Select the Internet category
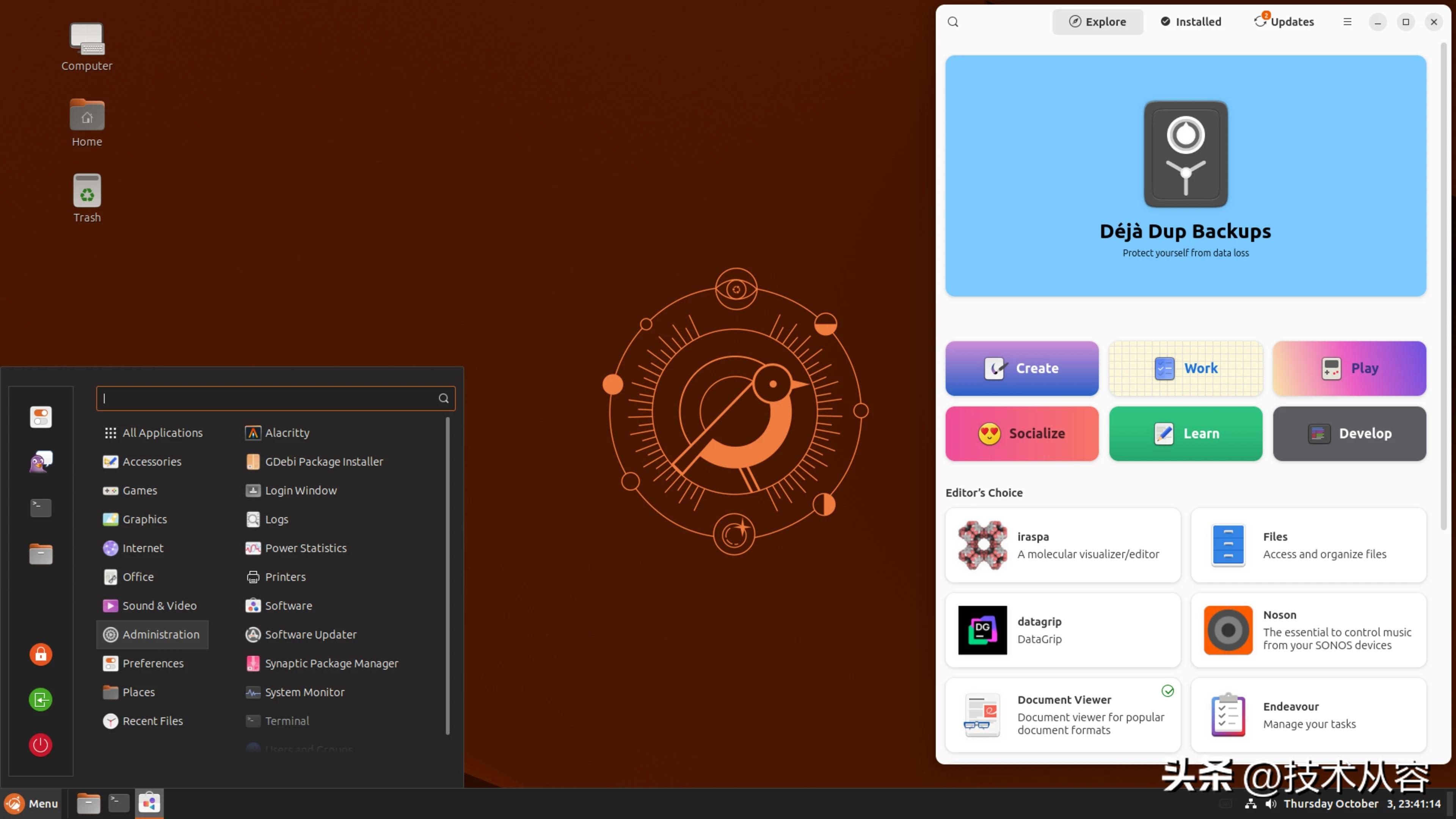 pyautogui.click(x=152, y=548)
